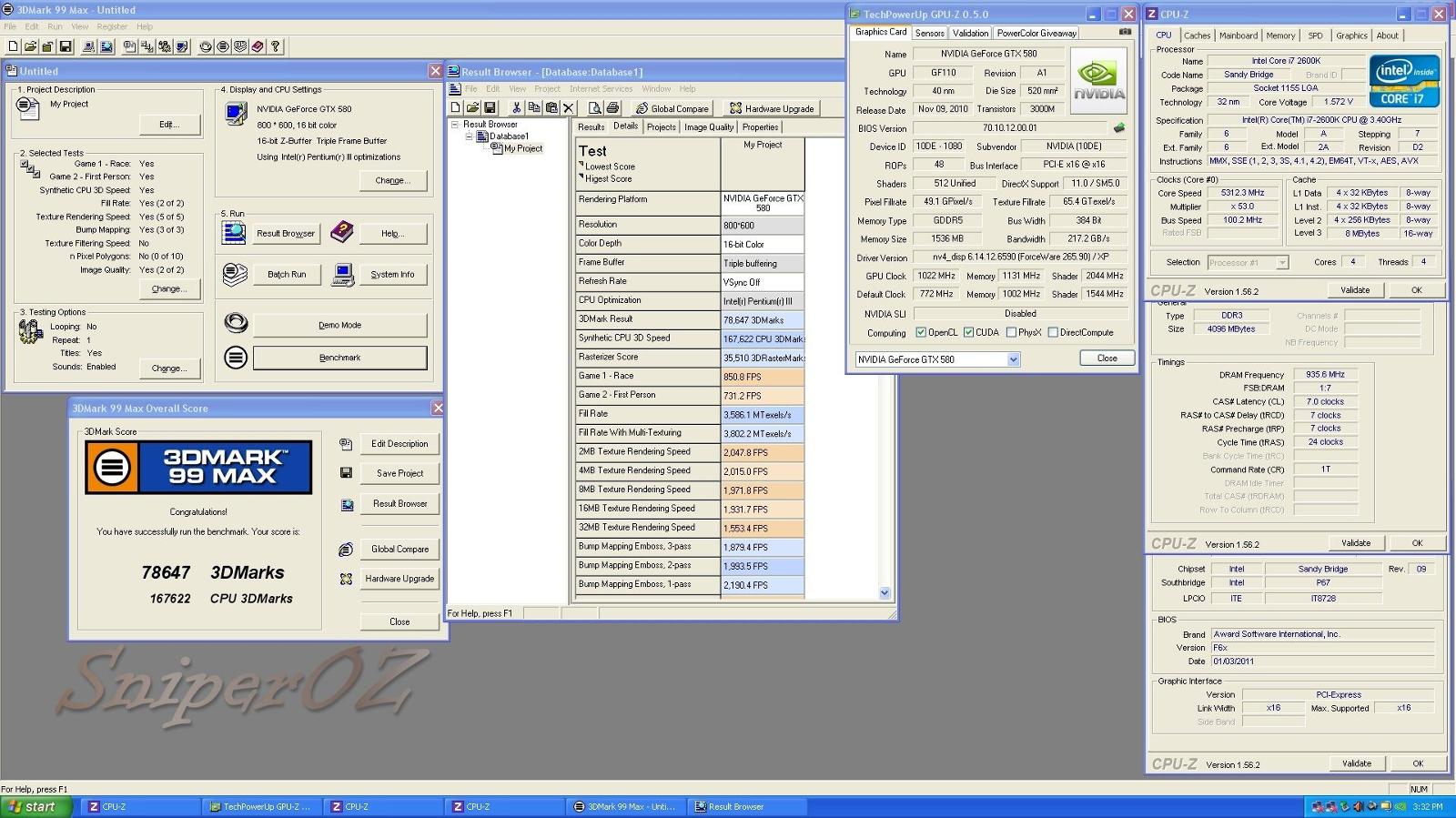The width and height of the screenshot is (1456, 818).
Task: Click New icon in Result Browser toolbar
Action: coord(455,107)
